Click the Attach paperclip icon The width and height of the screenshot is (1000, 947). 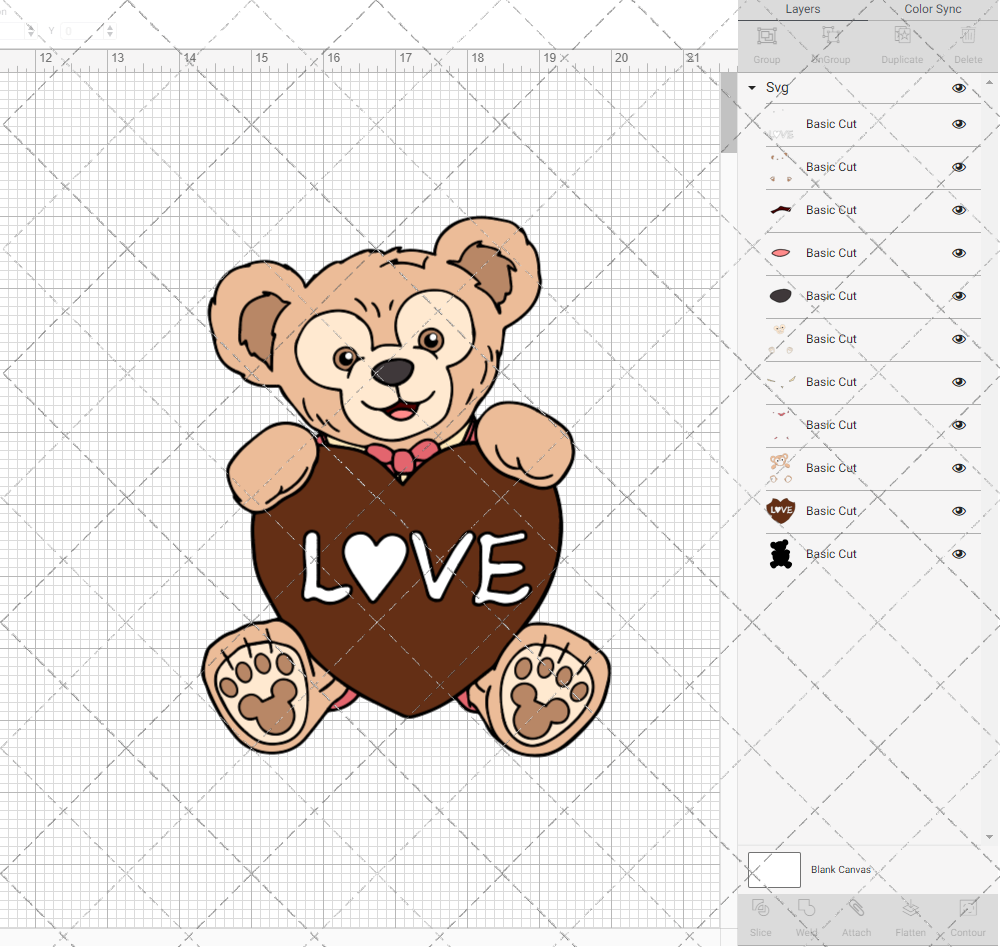pyautogui.click(x=856, y=908)
